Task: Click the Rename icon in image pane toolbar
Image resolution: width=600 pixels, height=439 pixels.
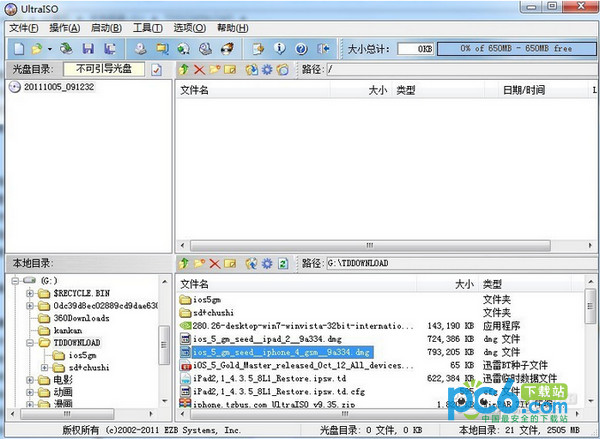Action: click(230, 70)
